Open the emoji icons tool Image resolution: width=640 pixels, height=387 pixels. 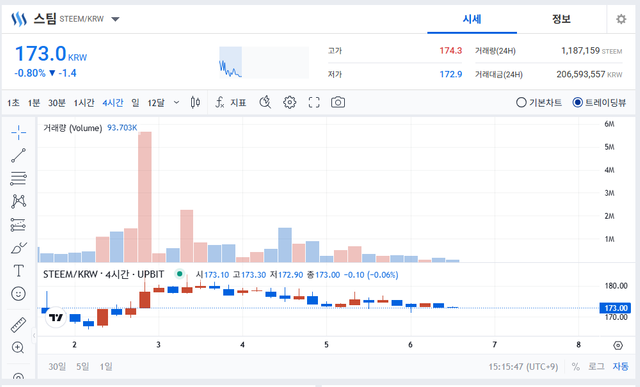coord(18,294)
